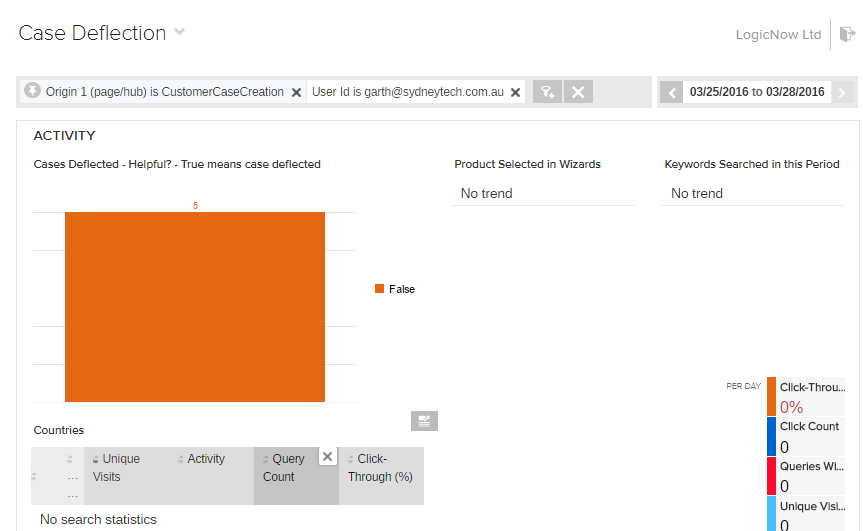
Task: Go to the previous date range
Action: (x=671, y=92)
